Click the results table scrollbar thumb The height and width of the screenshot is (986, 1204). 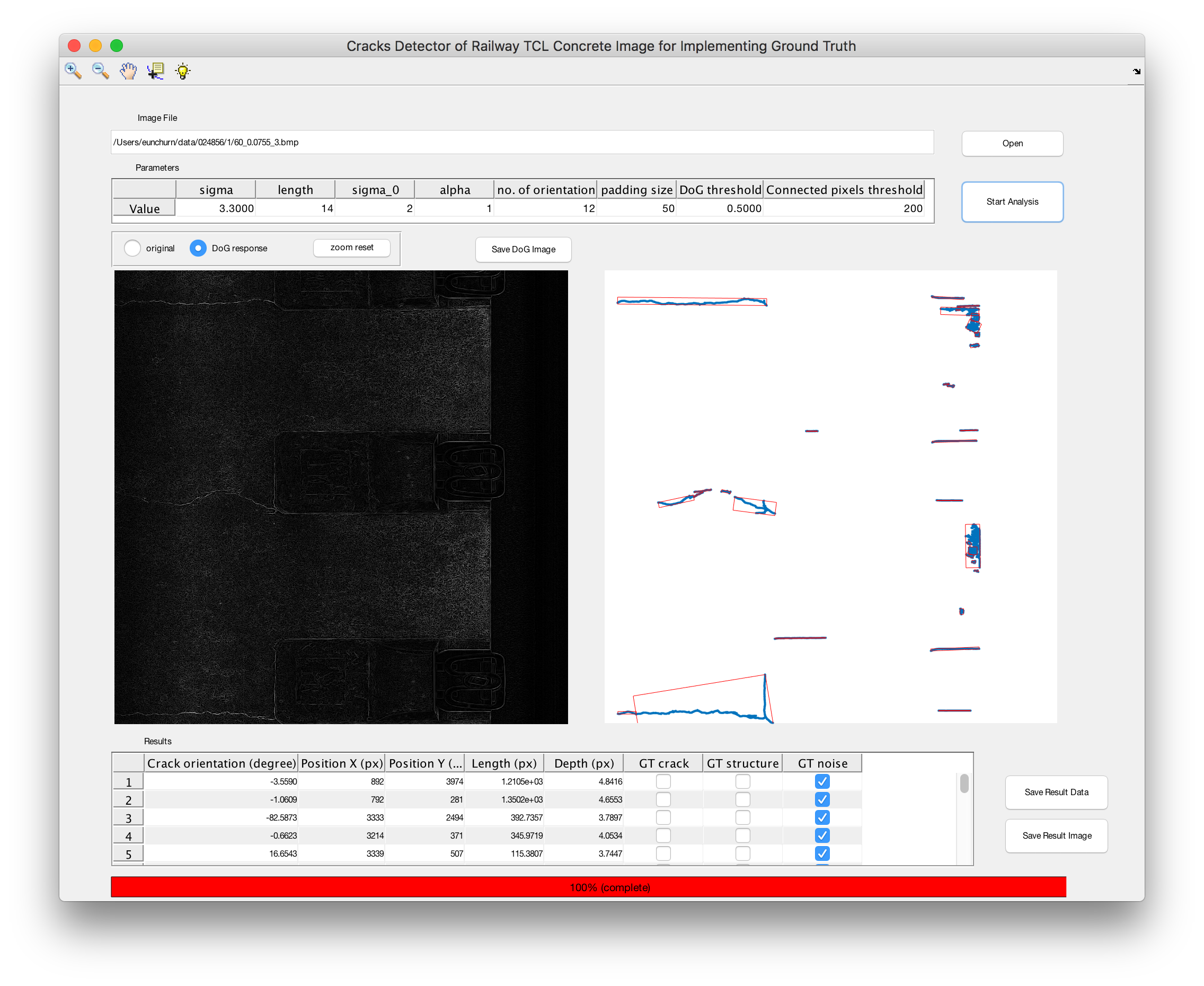[964, 784]
